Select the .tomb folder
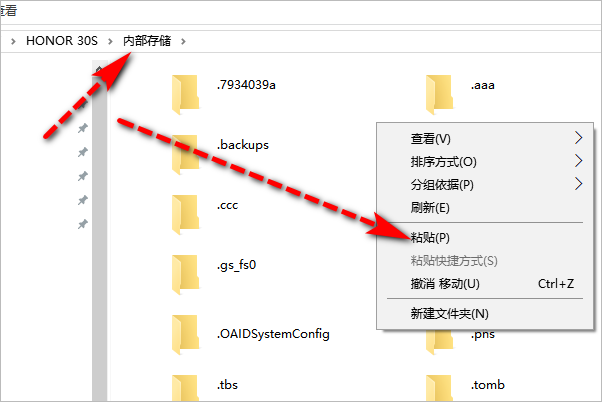Image resolution: width=602 pixels, height=402 pixels. pyautogui.click(x=465, y=387)
